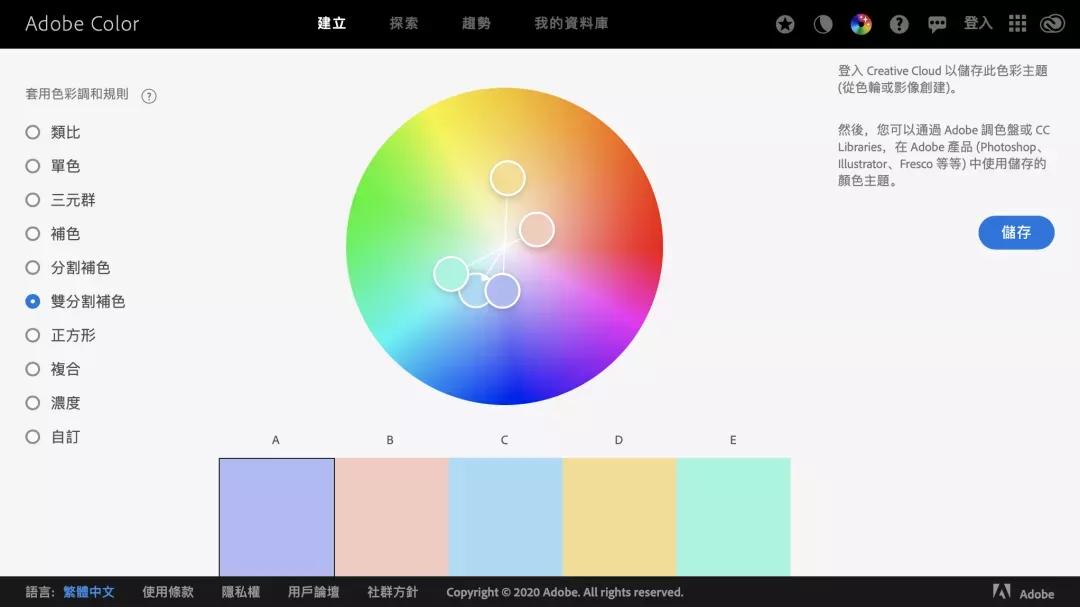Switch to the 建立 tab
The height and width of the screenshot is (607, 1080).
pos(331,23)
